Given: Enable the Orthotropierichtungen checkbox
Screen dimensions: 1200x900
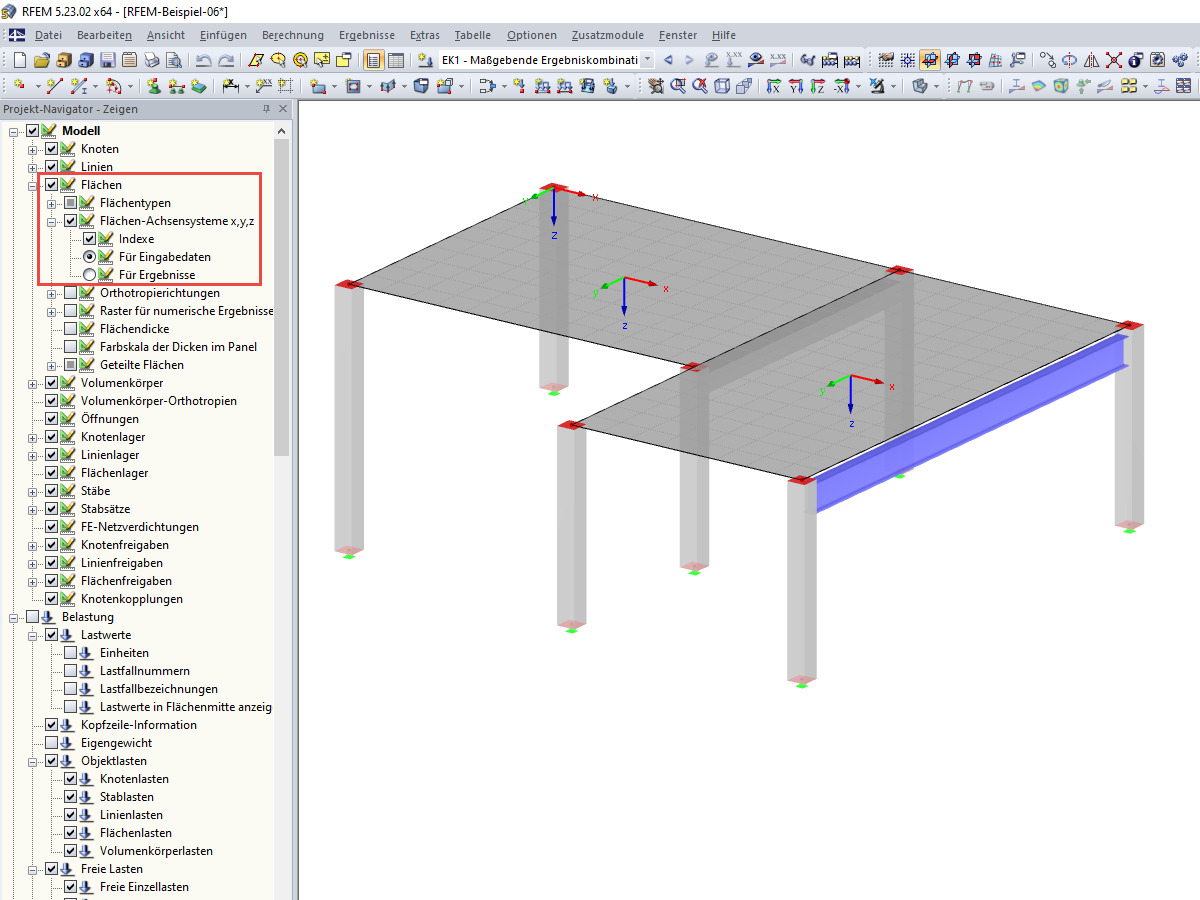Looking at the screenshot, I should [x=71, y=293].
